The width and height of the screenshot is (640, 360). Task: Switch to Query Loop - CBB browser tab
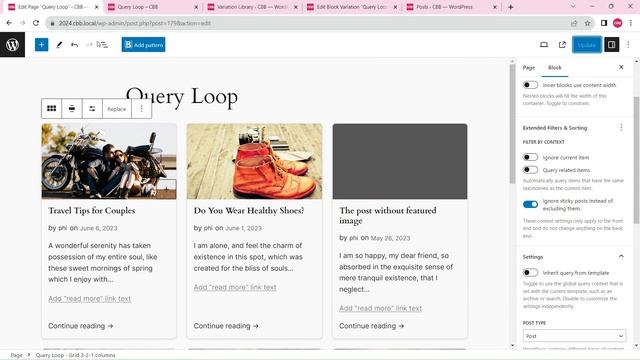tap(153, 7)
